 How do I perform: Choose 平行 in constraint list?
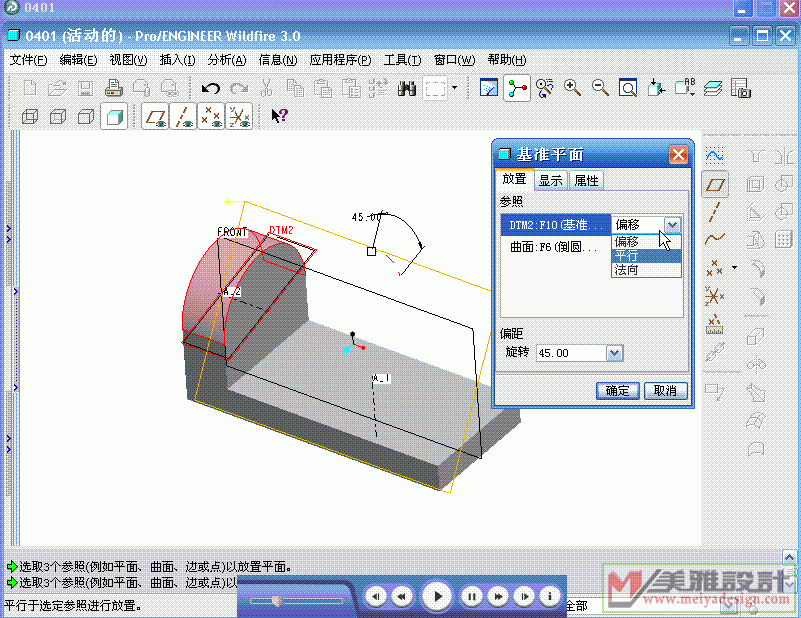click(646, 255)
